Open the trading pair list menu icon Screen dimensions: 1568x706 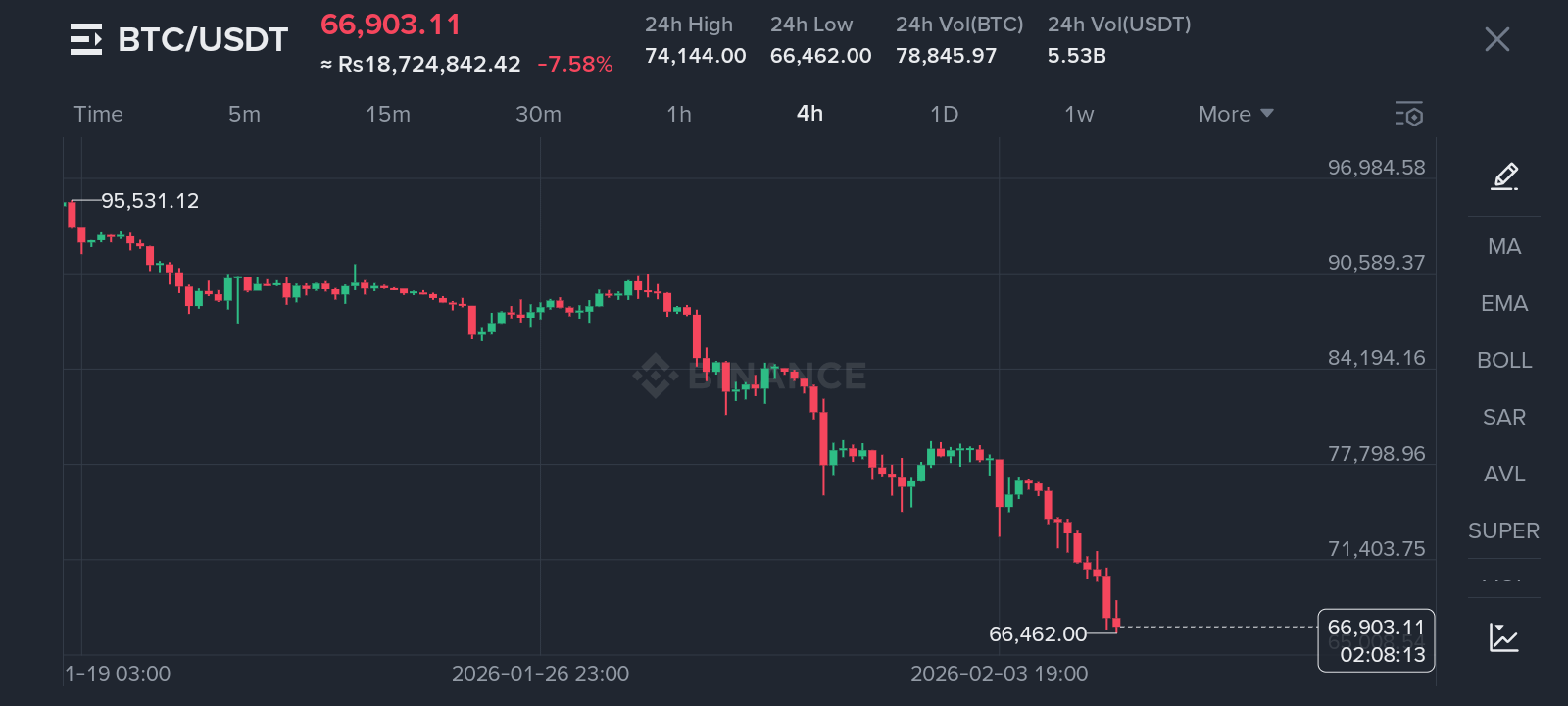[x=86, y=40]
